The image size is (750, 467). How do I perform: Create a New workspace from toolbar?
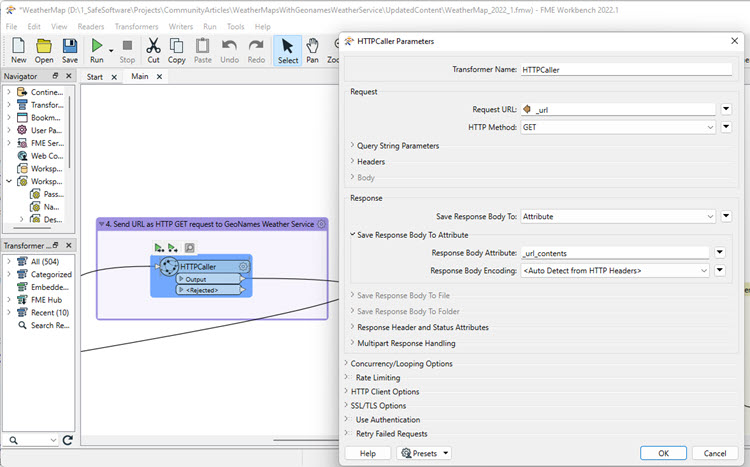(19, 50)
